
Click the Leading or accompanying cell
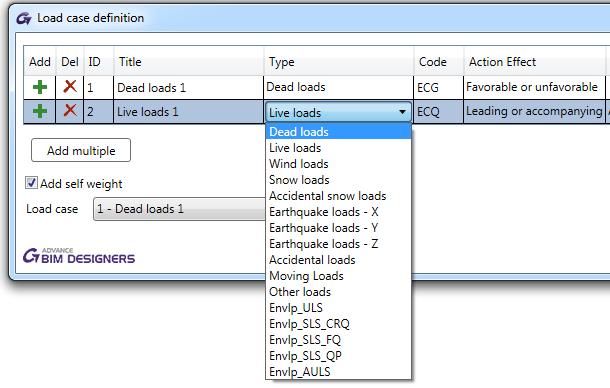click(534, 112)
